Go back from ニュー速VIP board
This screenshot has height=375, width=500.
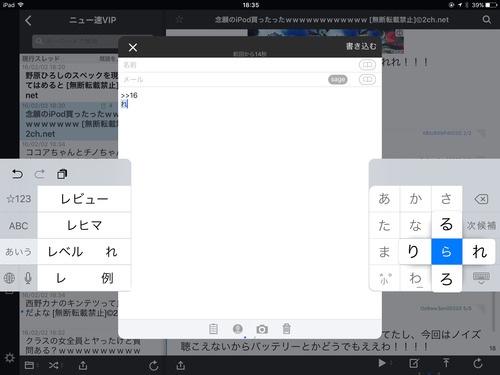[x=28, y=20]
